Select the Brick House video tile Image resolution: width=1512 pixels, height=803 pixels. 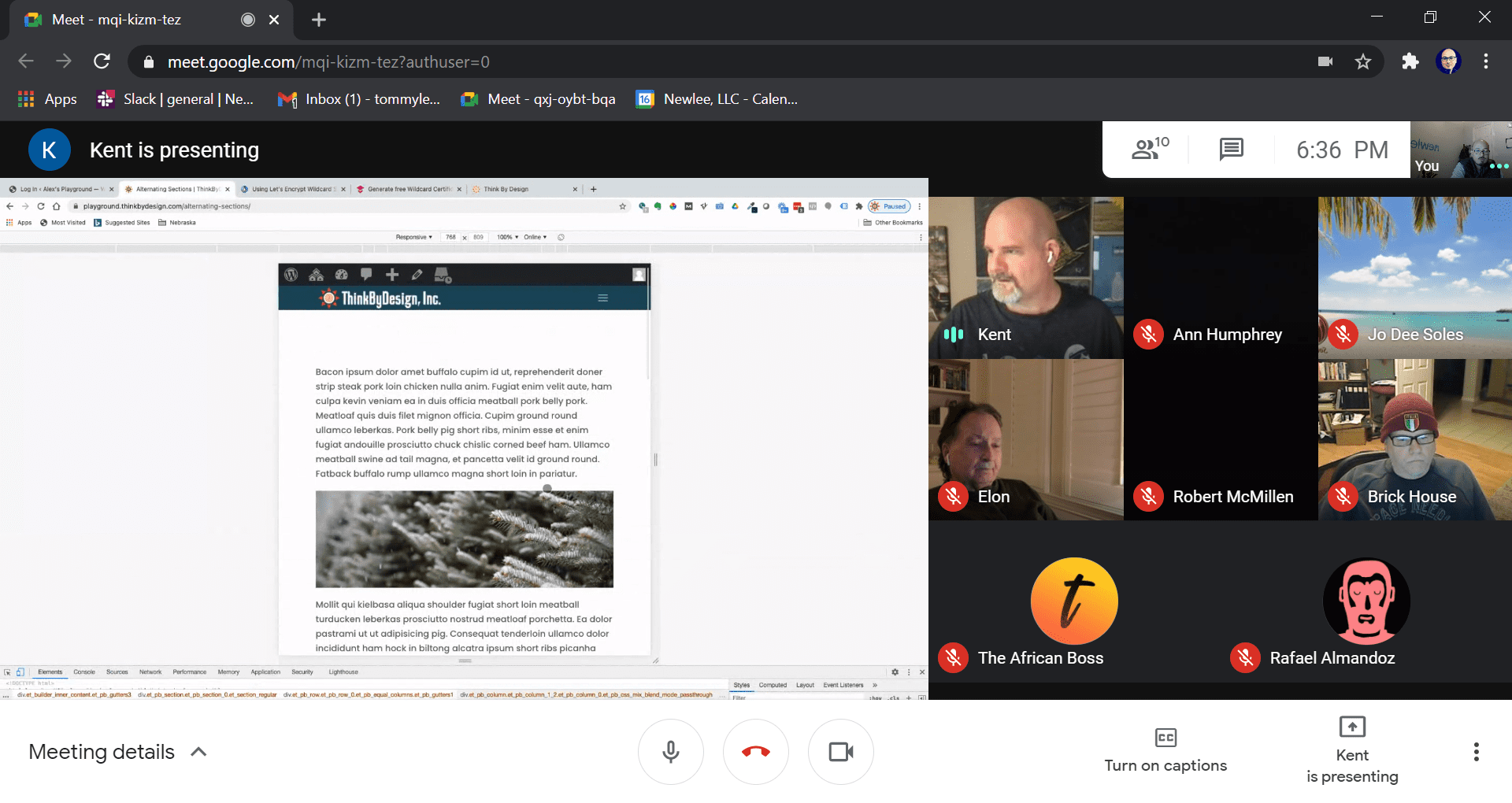pyautogui.click(x=1414, y=439)
